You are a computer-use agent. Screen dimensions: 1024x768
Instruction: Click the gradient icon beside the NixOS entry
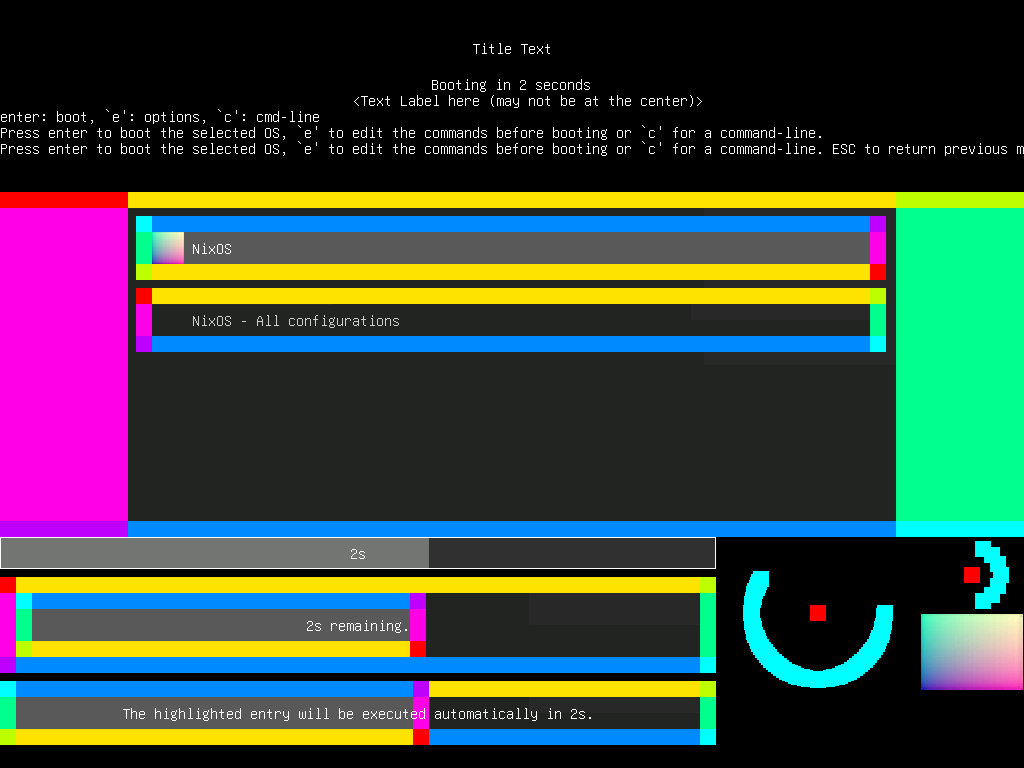pos(168,248)
